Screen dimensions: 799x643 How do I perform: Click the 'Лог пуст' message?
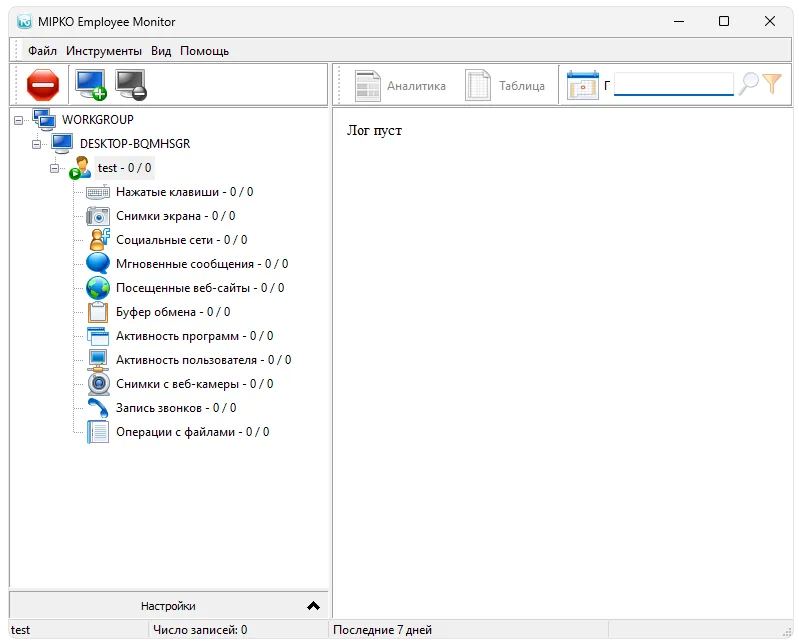coord(374,130)
